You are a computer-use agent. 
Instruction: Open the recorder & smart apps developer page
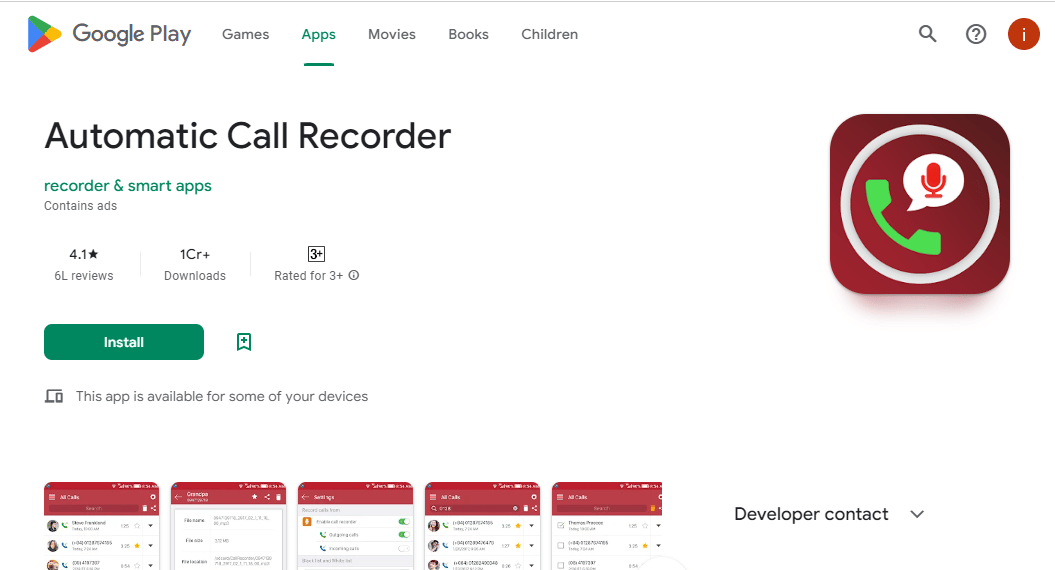pyautogui.click(x=128, y=186)
